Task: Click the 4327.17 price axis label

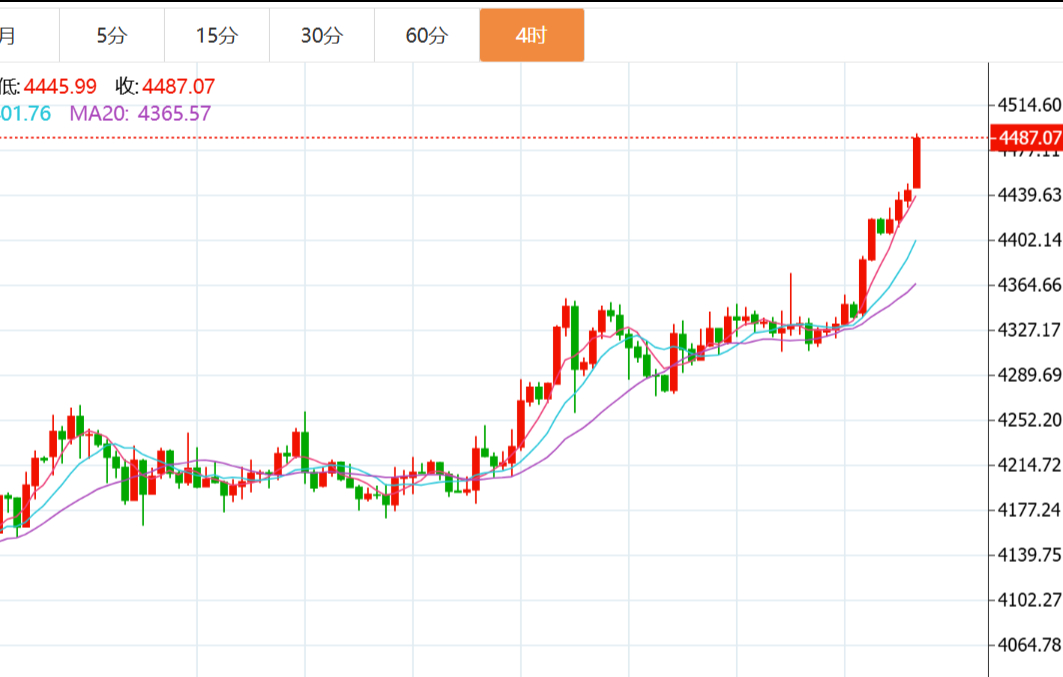Action: [x=1028, y=330]
